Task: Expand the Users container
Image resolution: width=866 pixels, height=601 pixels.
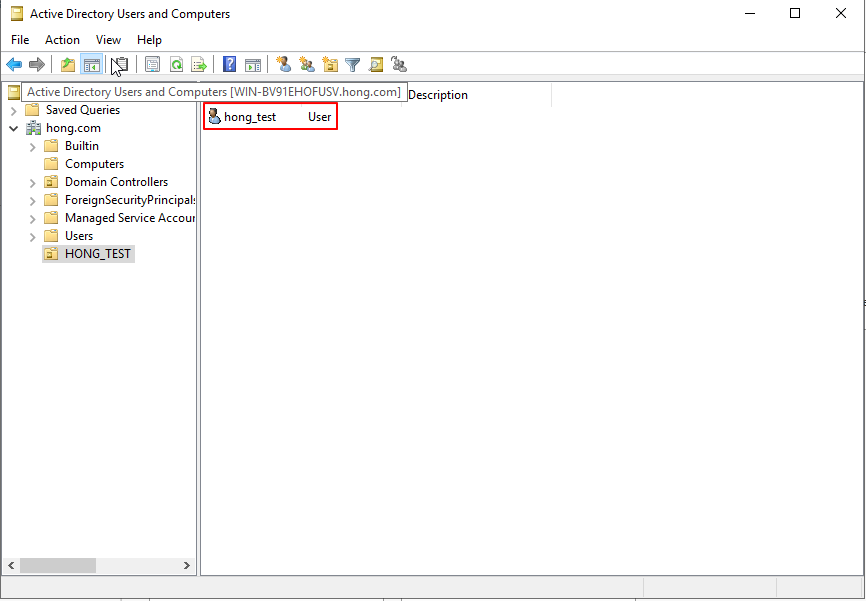Action: click(x=32, y=236)
